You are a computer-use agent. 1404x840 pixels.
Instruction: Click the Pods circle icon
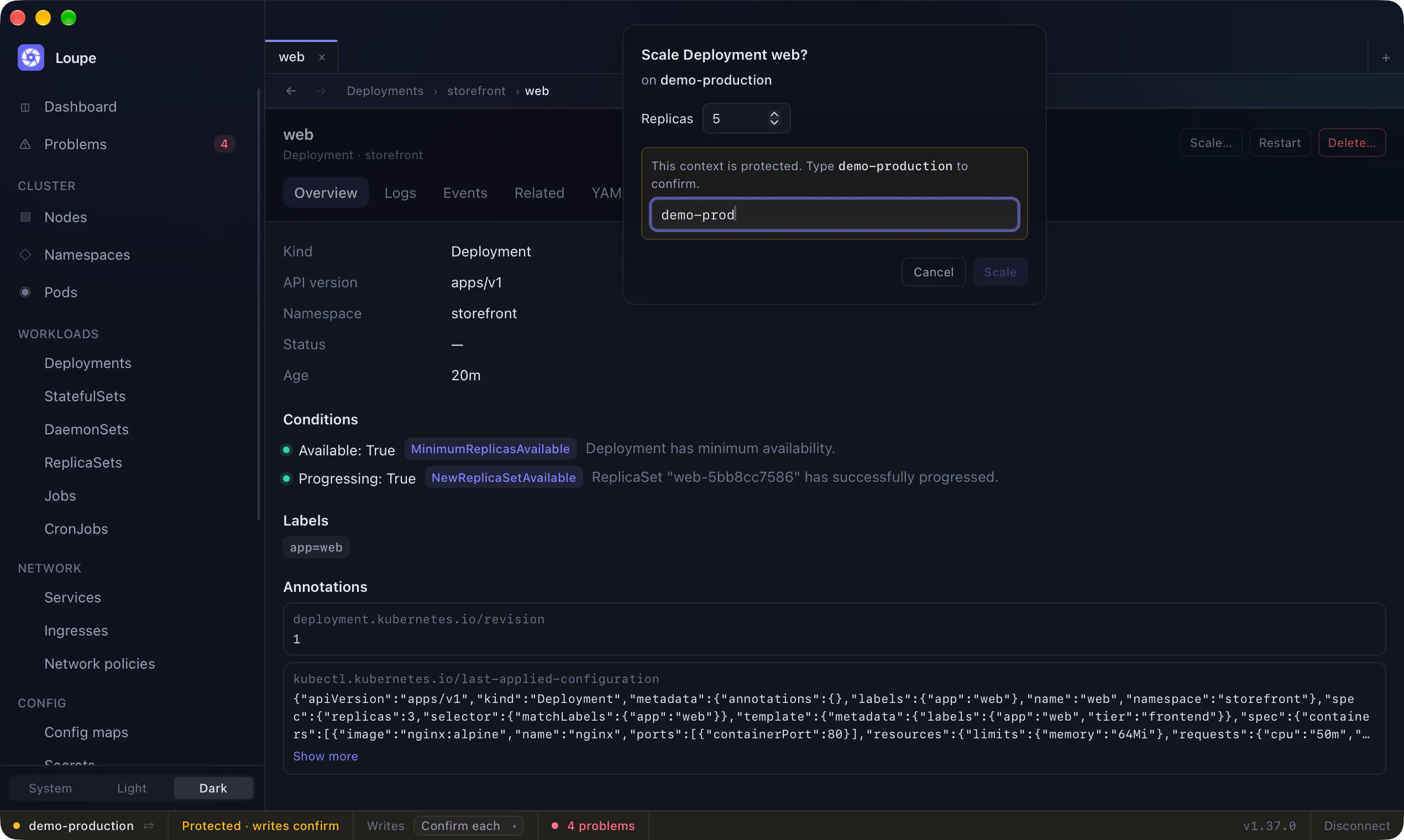pos(25,292)
